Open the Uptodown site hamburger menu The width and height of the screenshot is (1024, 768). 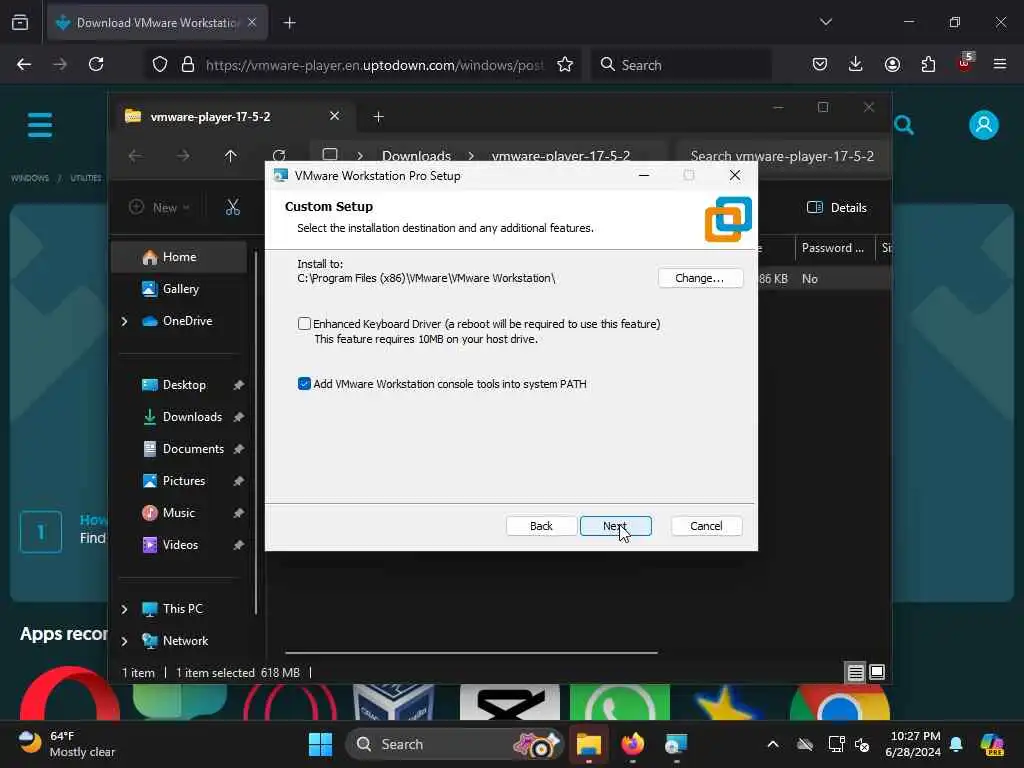40,125
